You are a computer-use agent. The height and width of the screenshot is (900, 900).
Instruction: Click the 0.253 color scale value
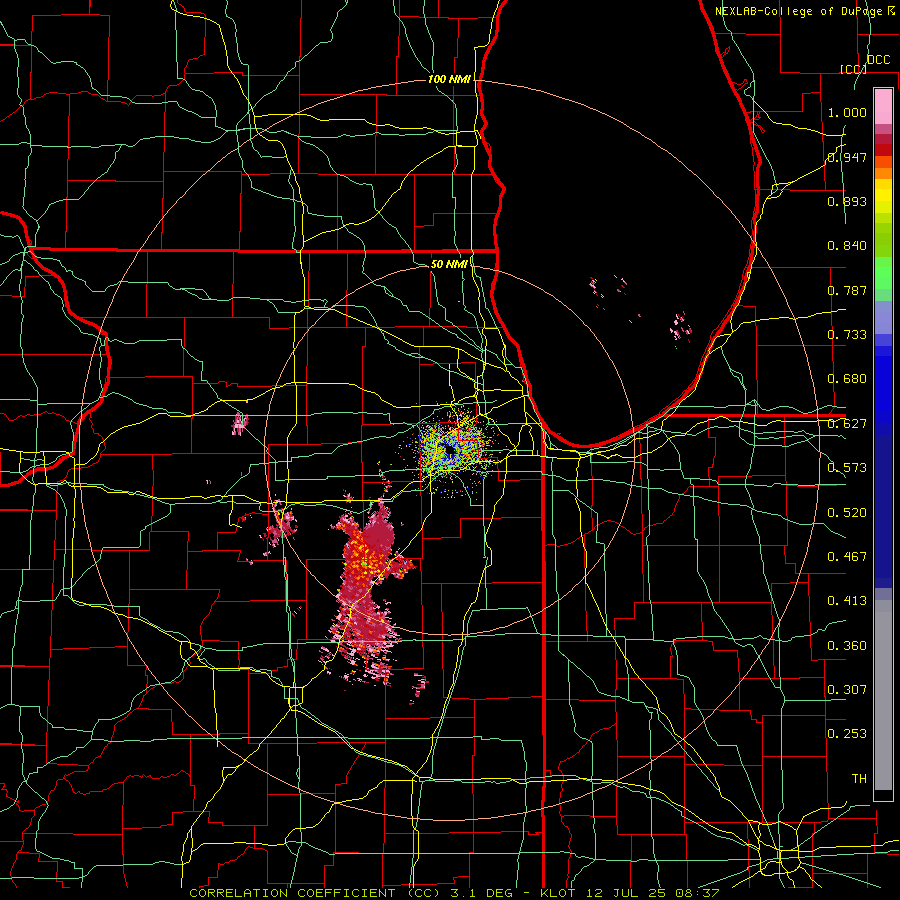[847, 734]
